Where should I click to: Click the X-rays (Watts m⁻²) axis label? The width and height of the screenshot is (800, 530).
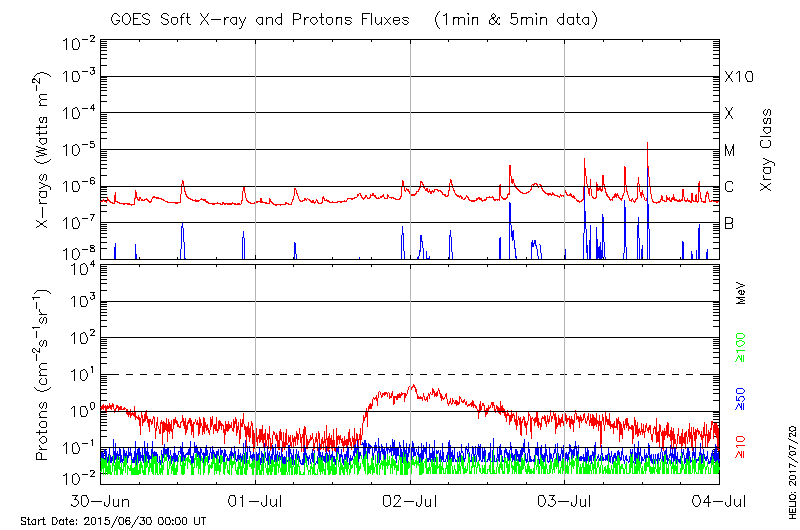pos(44,147)
